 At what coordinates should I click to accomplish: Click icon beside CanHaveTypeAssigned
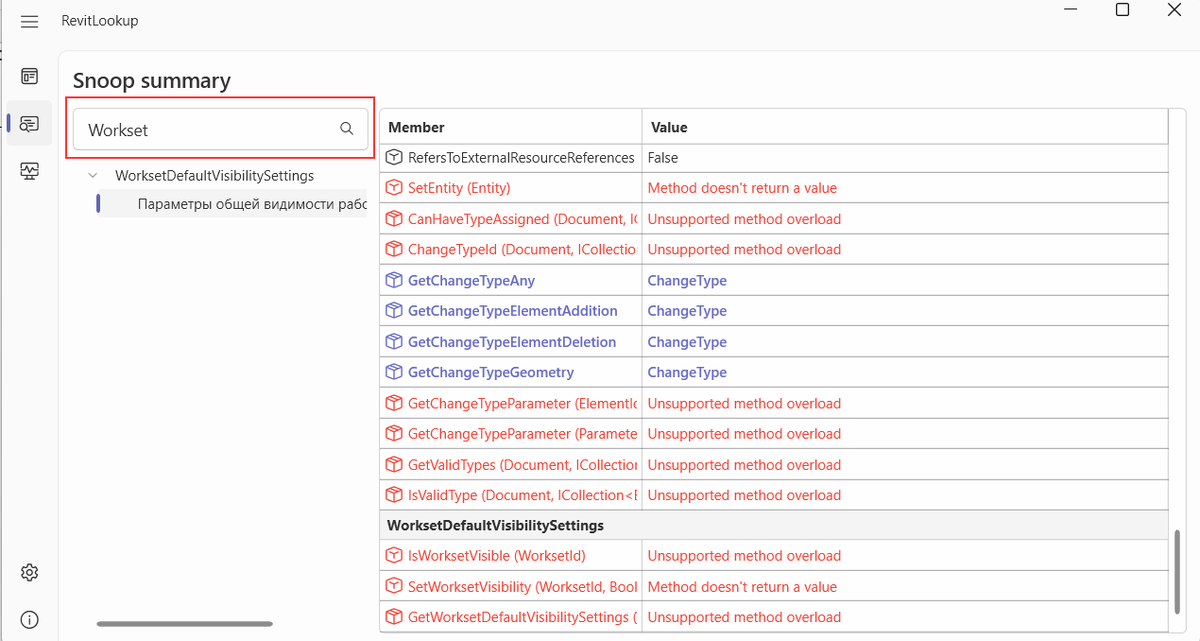point(394,219)
